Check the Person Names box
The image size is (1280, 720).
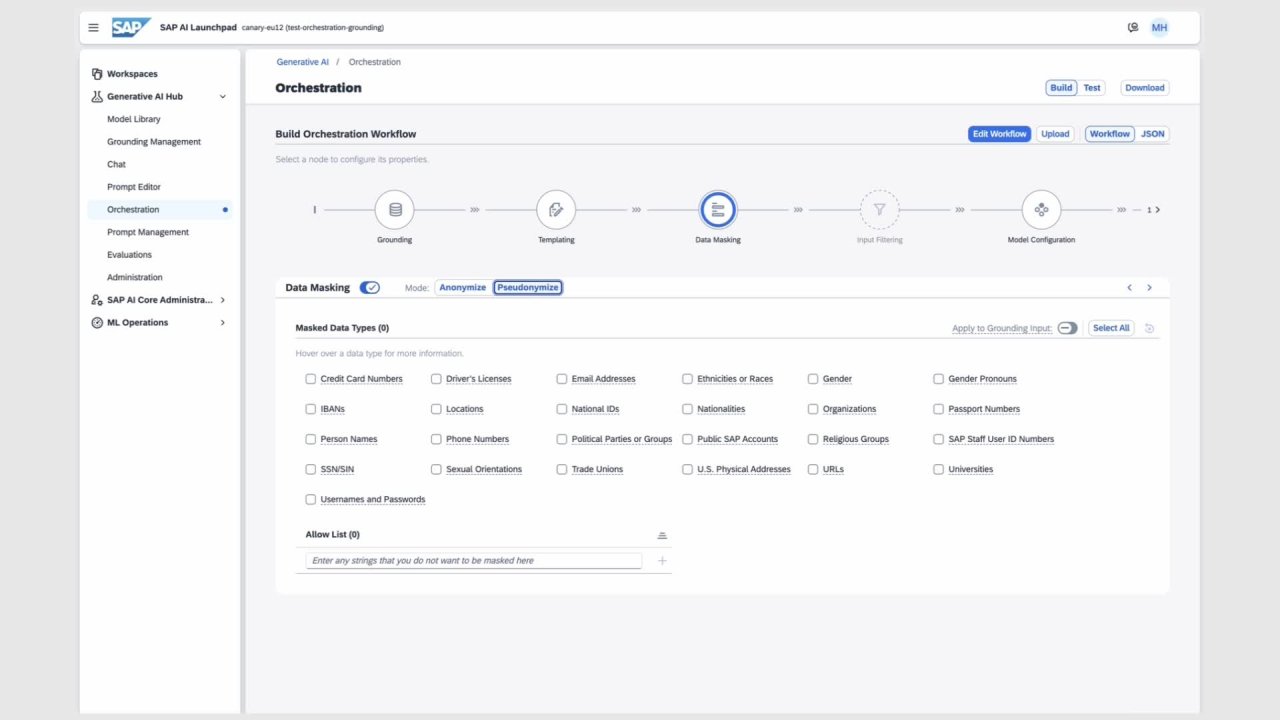(311, 439)
